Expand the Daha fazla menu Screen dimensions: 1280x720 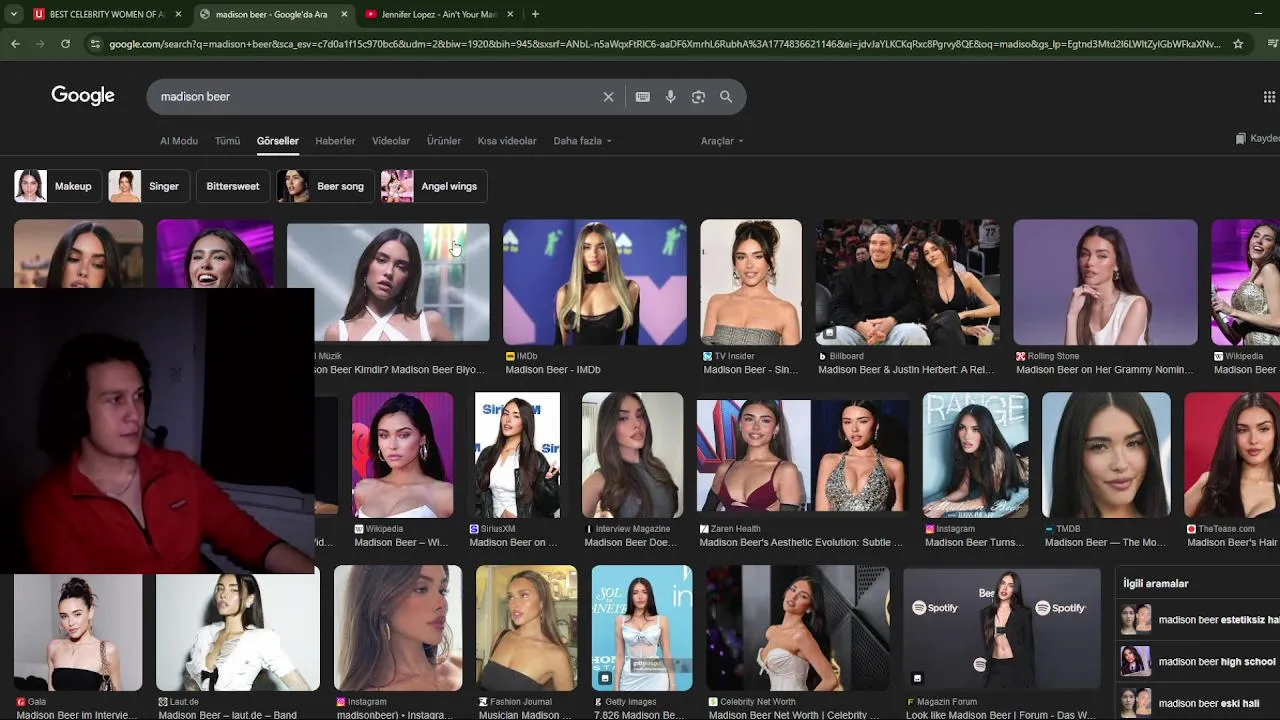(582, 141)
